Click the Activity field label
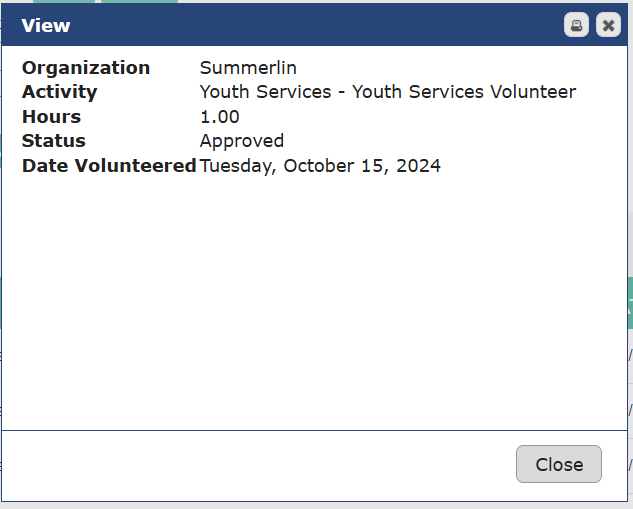 [x=60, y=92]
